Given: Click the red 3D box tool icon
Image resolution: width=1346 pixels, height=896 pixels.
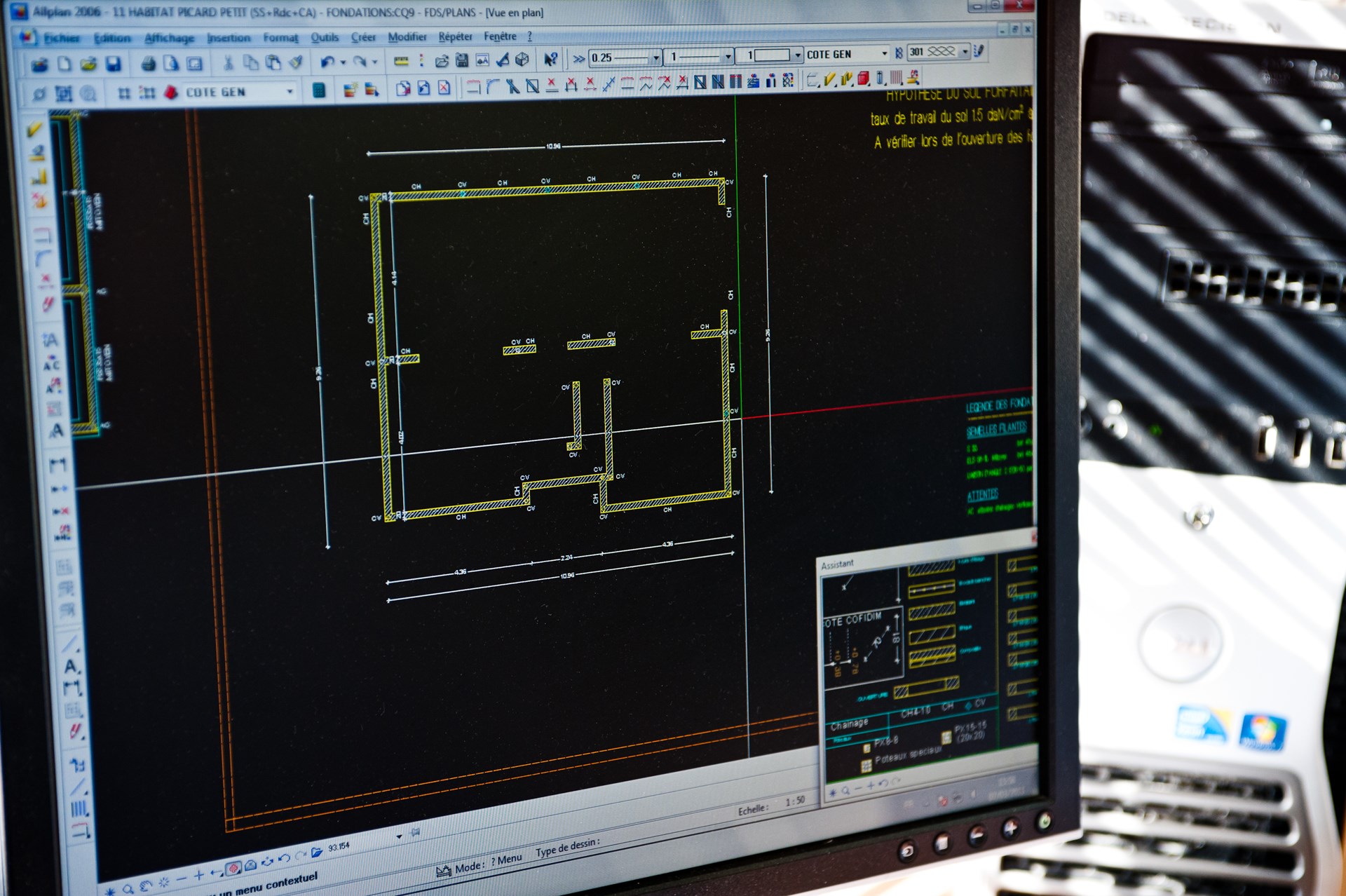Looking at the screenshot, I should (x=863, y=79).
